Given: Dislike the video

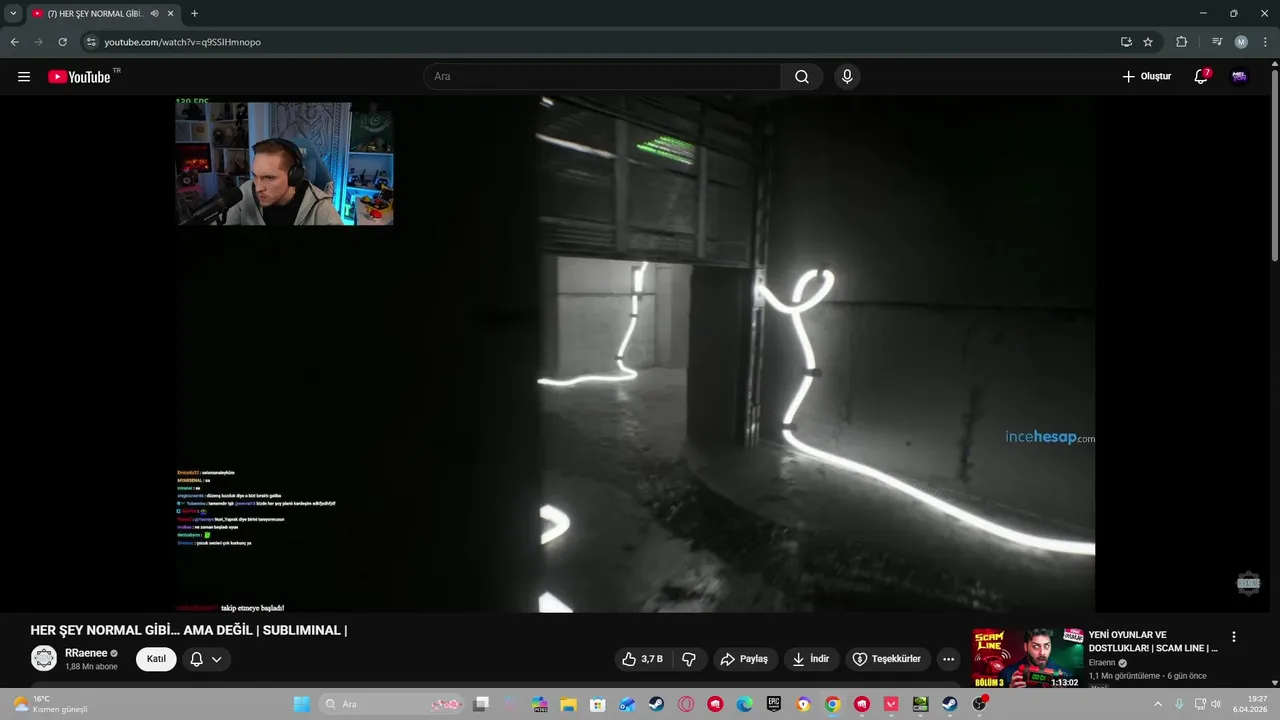Looking at the screenshot, I should click(689, 659).
